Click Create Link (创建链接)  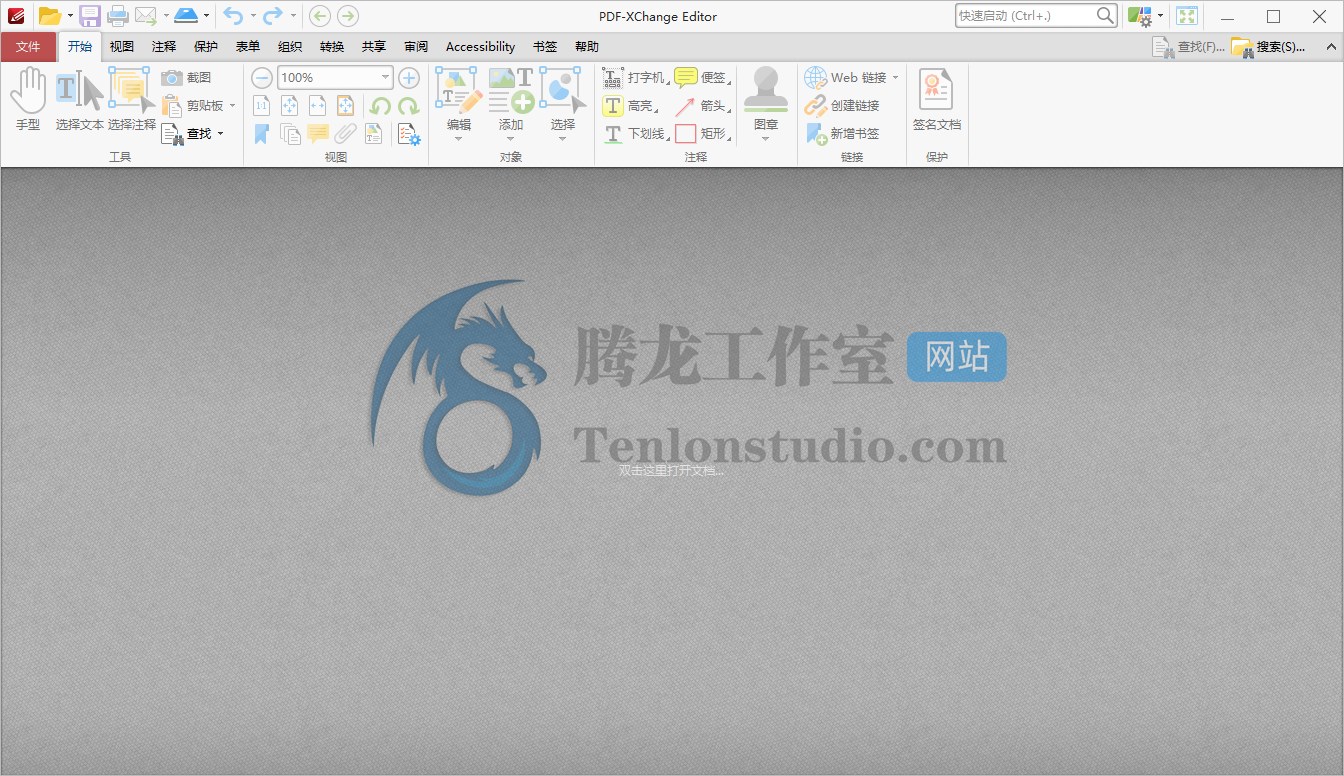(842, 105)
